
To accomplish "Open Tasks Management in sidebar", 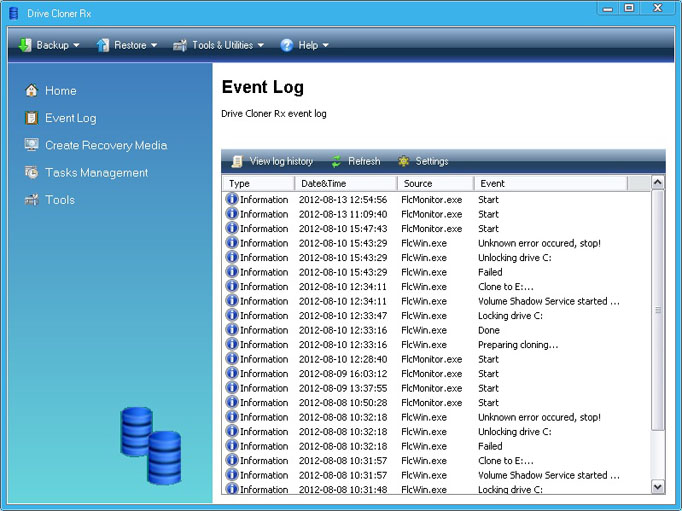I will tap(97, 173).
